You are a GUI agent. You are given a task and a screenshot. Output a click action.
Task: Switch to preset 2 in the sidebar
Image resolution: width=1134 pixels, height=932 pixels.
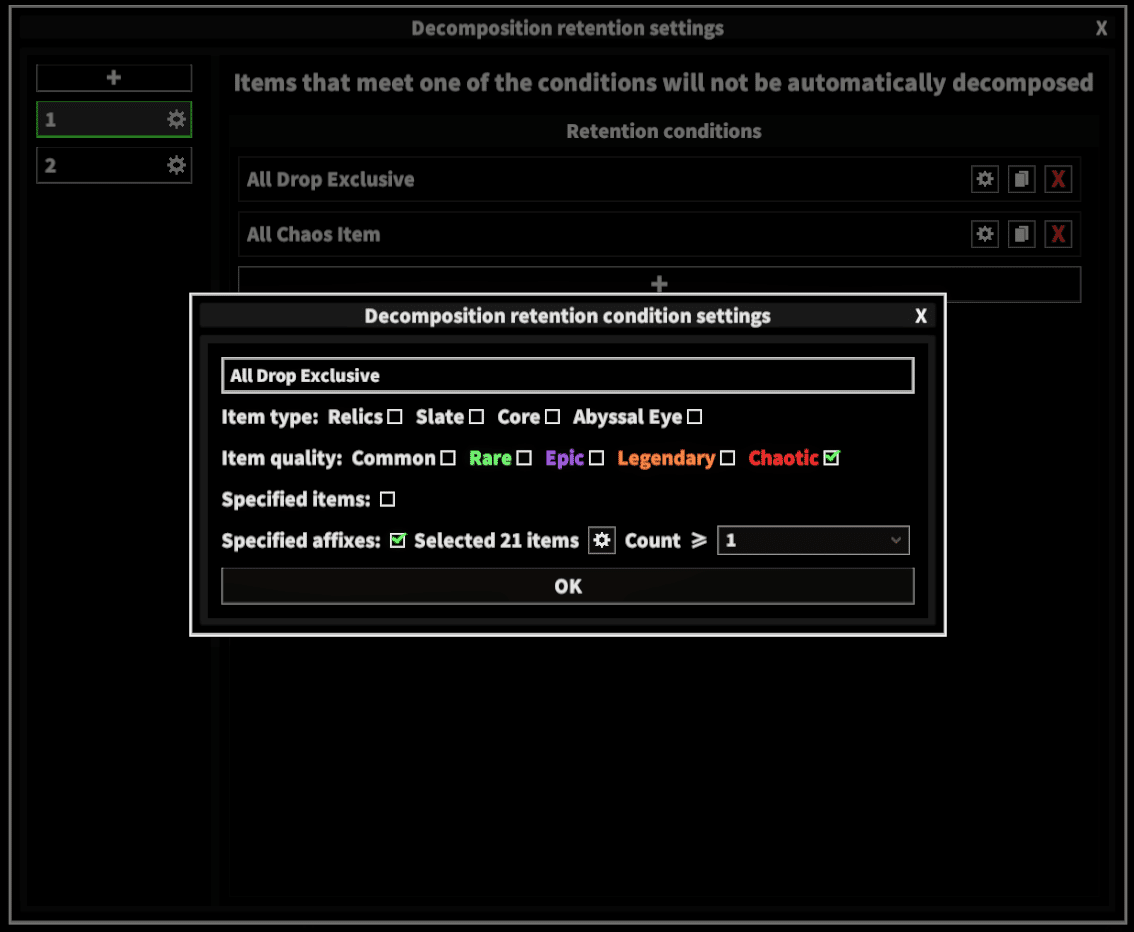[114, 166]
